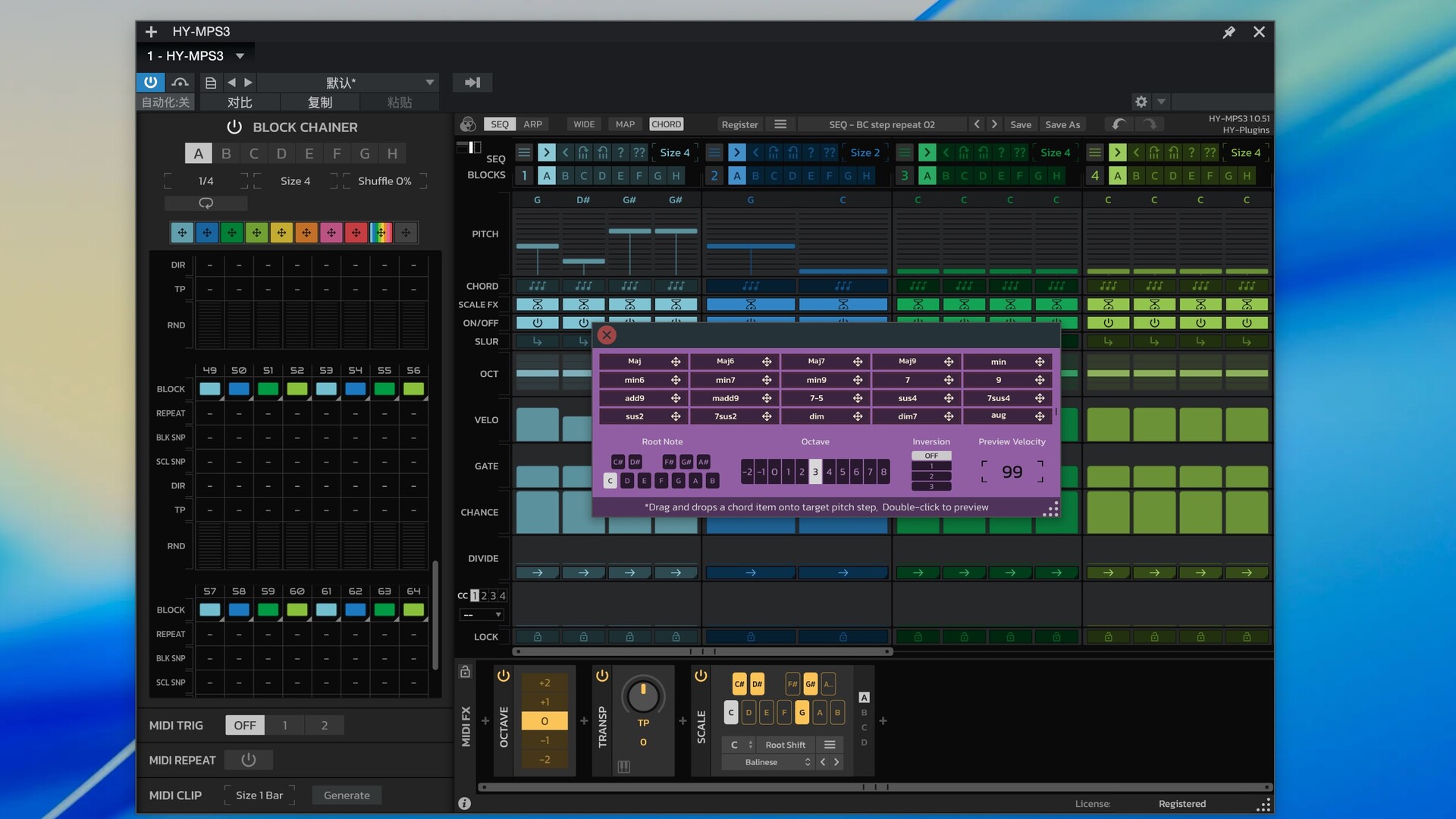Switch to the MAP tab
This screenshot has height=819, width=1456.
[625, 124]
